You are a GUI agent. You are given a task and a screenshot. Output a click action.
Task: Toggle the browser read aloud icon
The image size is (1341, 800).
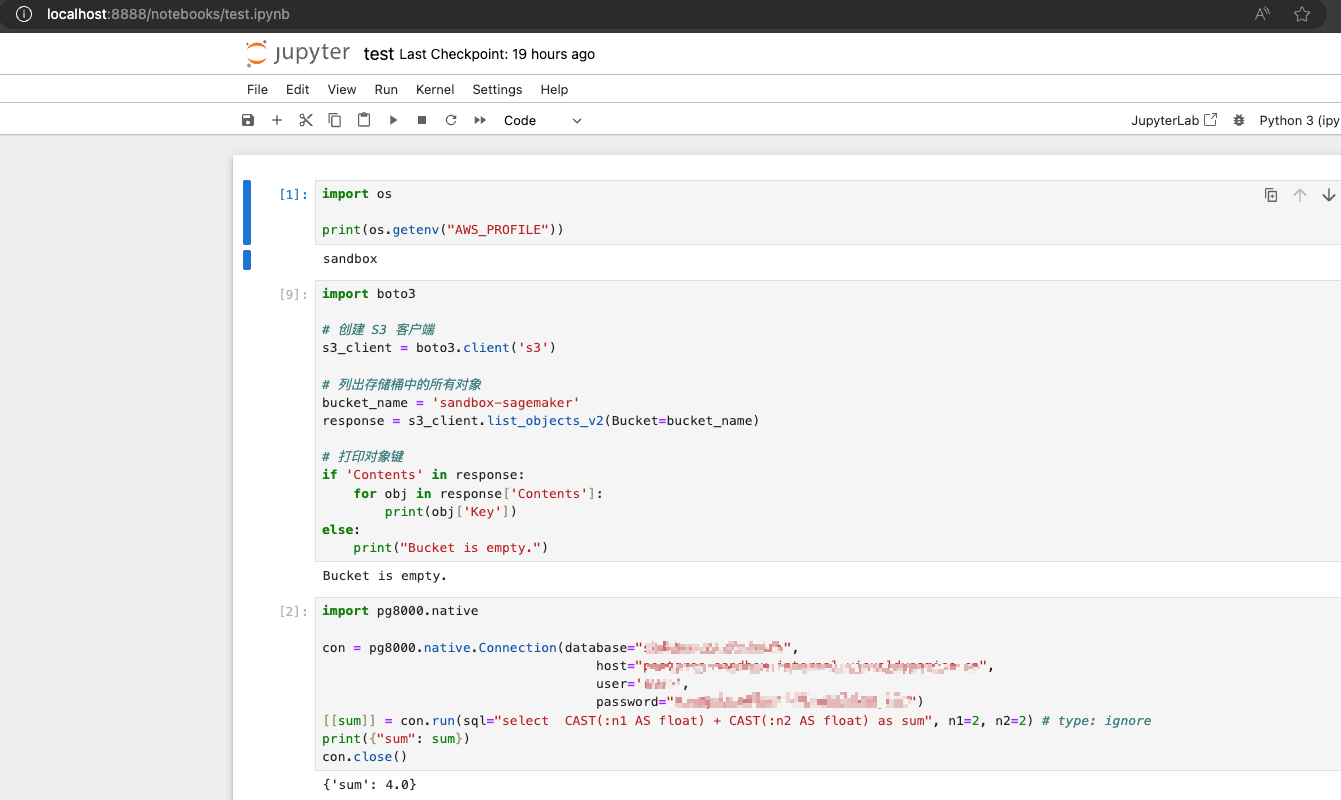[1263, 15]
